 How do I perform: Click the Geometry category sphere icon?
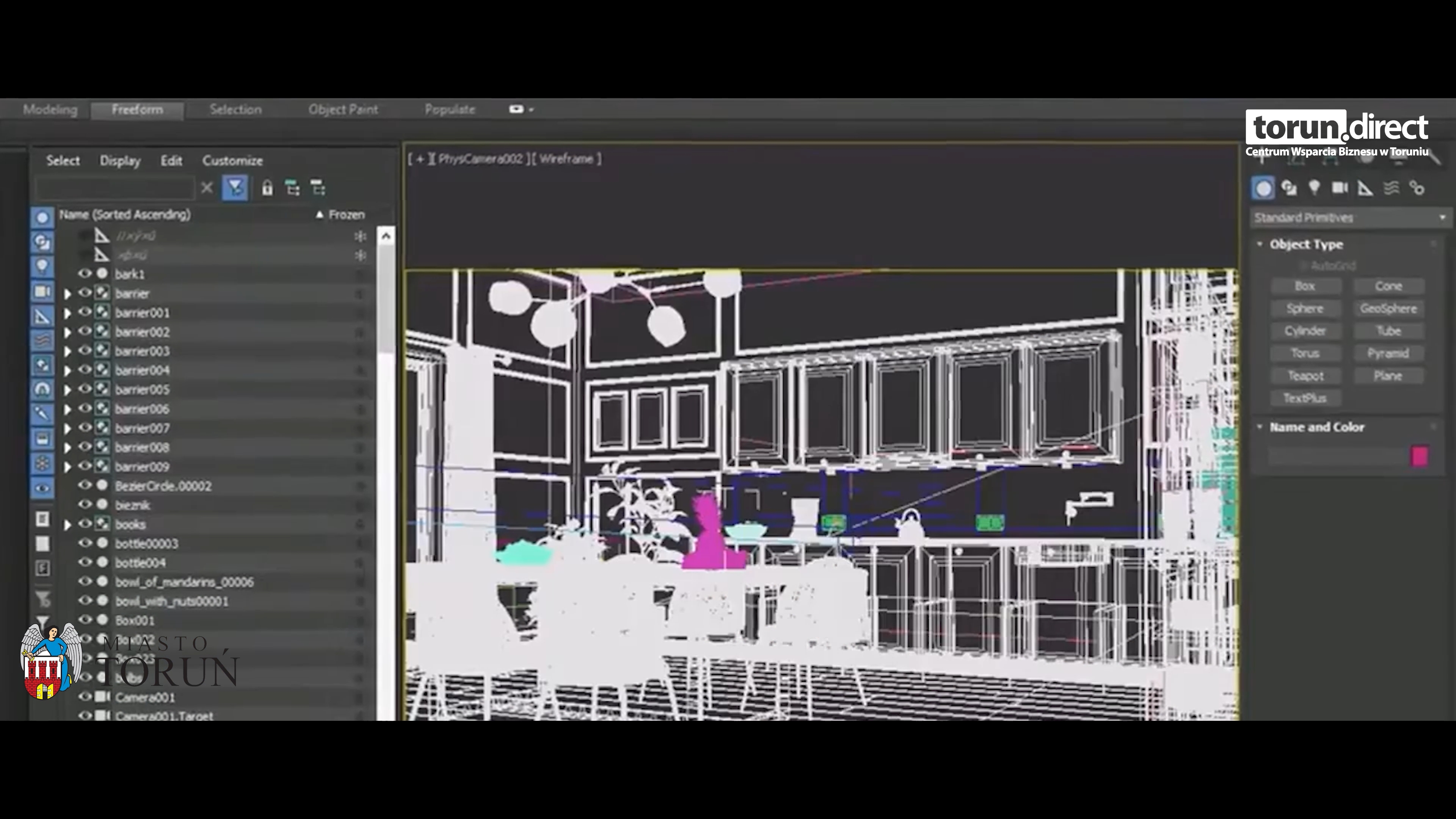pyautogui.click(x=1263, y=188)
